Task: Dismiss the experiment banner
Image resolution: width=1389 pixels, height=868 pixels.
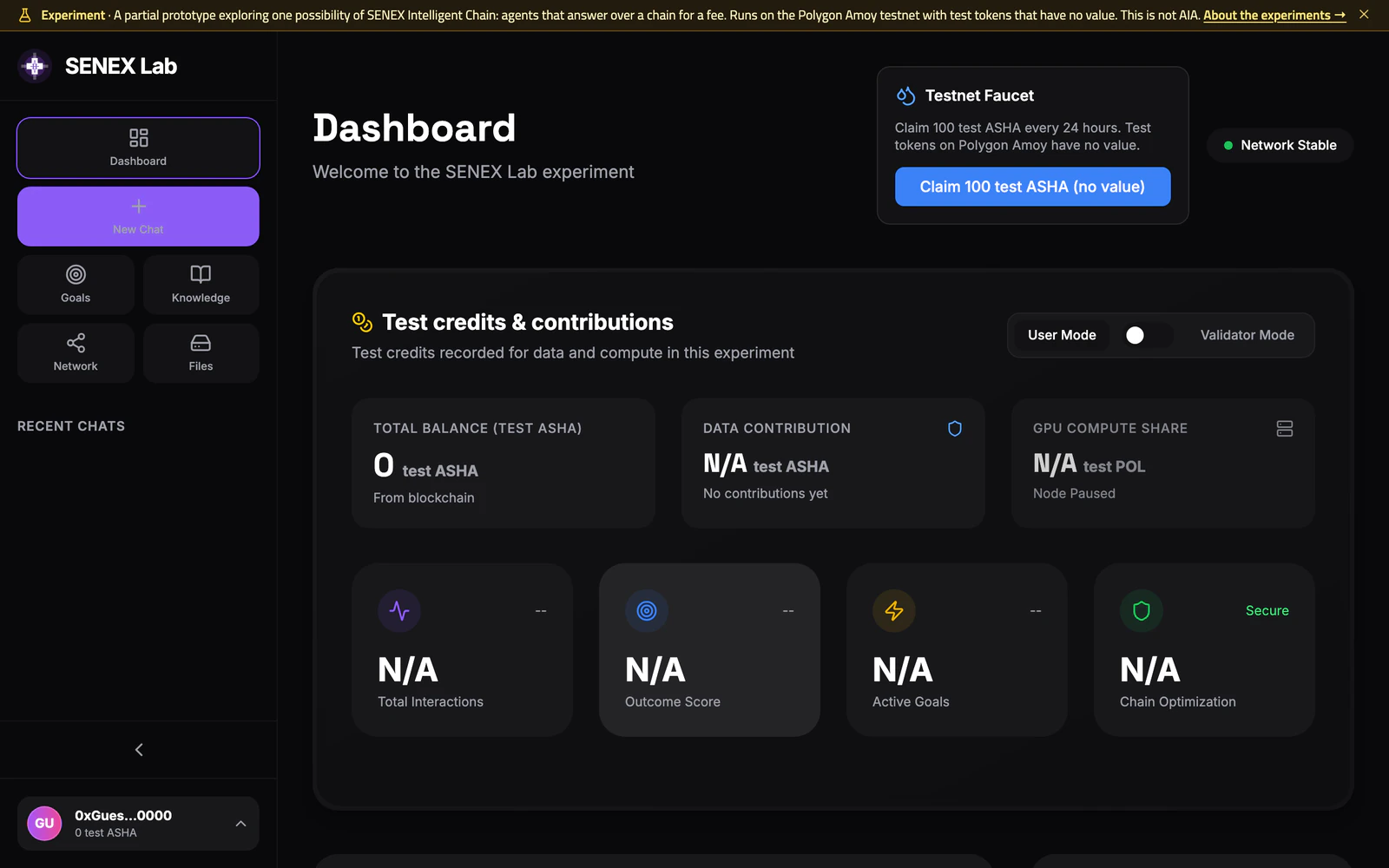Action: (x=1364, y=15)
